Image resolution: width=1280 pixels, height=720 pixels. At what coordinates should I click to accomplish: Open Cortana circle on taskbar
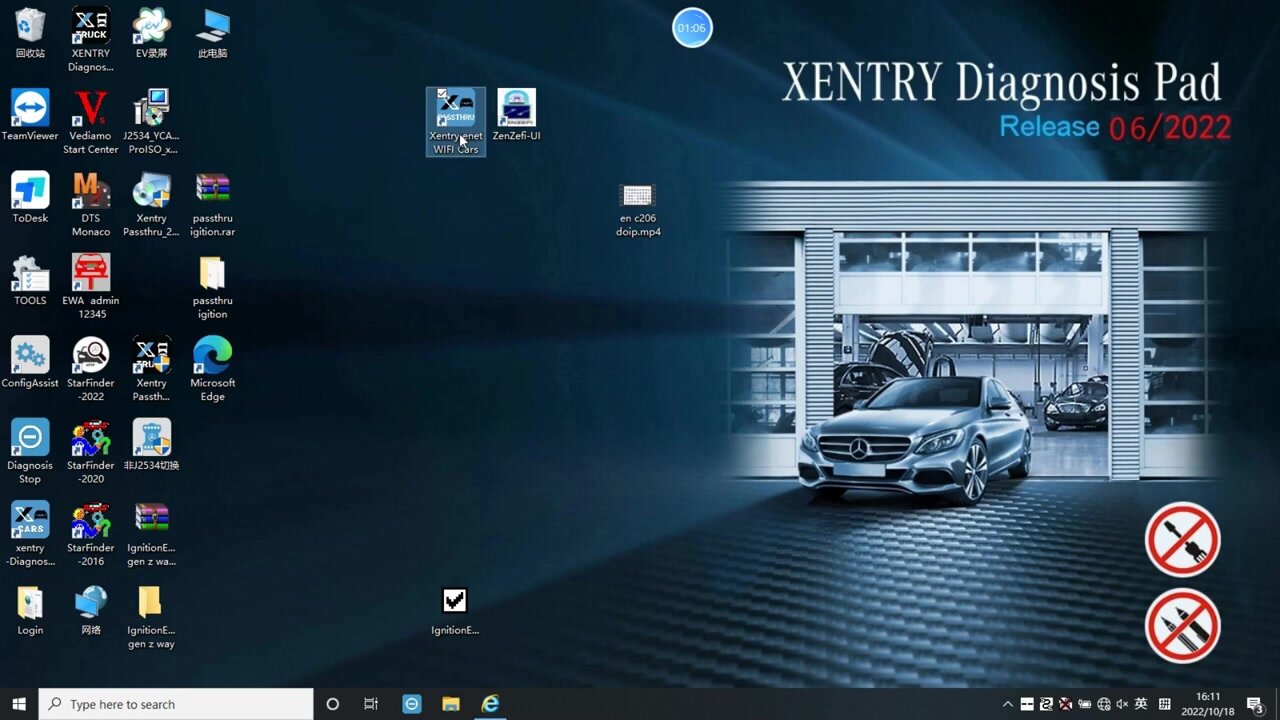333,704
